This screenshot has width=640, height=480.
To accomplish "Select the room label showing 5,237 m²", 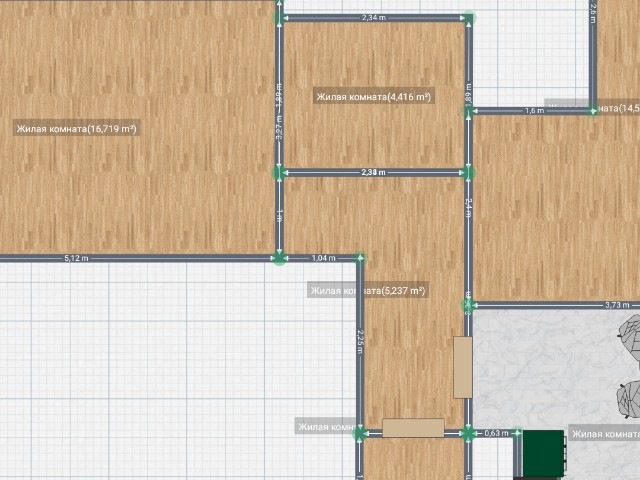I will [368, 291].
